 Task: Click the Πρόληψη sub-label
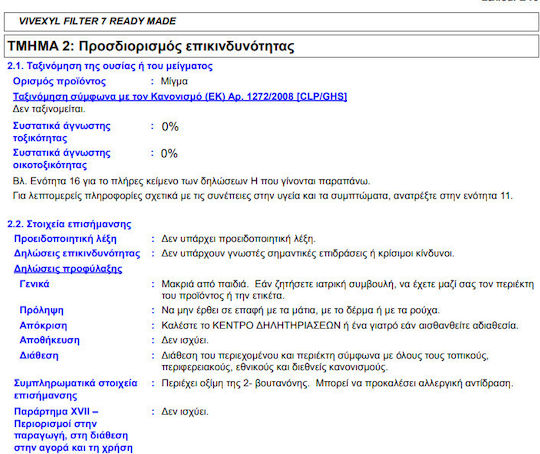(41, 310)
